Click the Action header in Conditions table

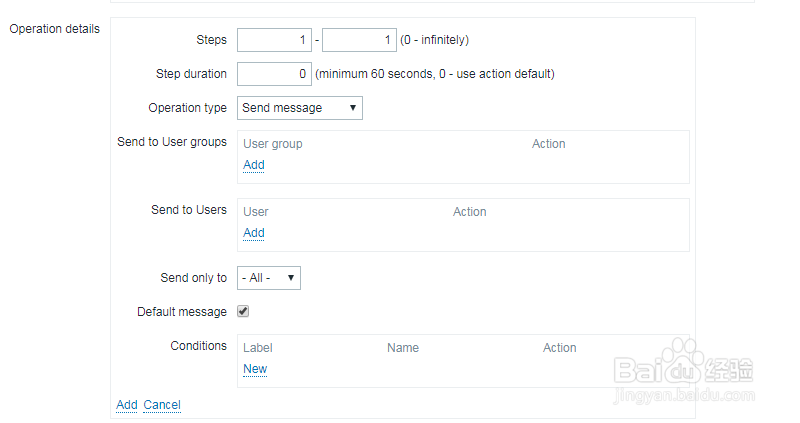[559, 348]
